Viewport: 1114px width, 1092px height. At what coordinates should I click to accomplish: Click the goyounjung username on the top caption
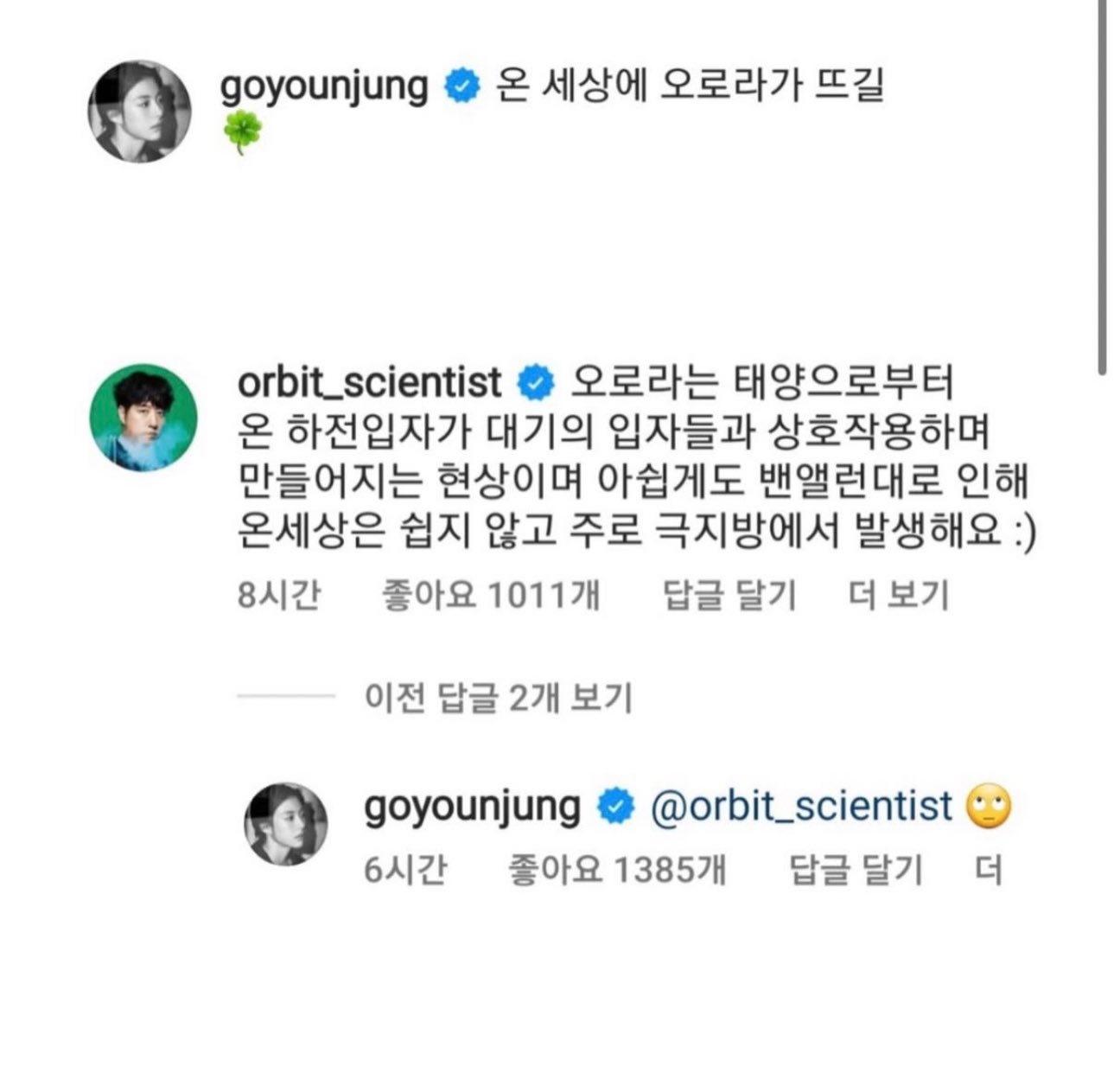(324, 86)
